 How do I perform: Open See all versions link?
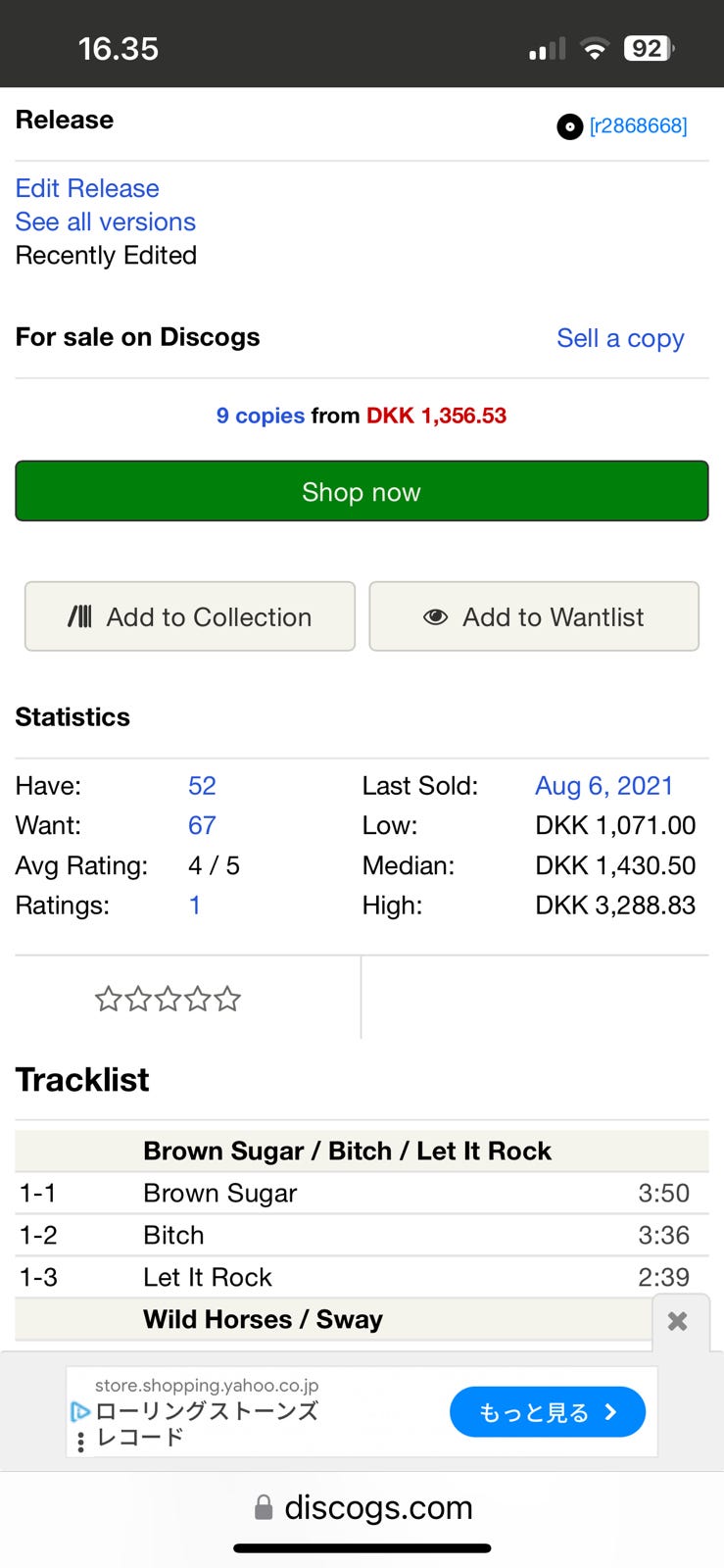point(106,221)
